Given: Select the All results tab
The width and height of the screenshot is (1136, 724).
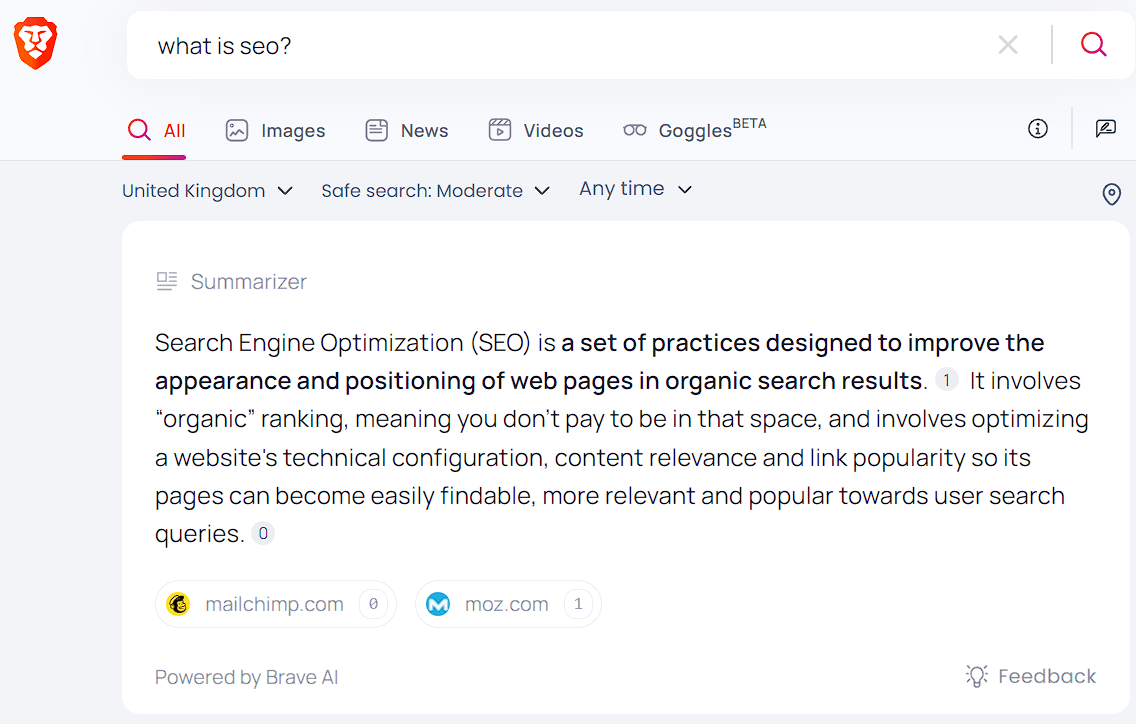Looking at the screenshot, I should click(x=157, y=131).
